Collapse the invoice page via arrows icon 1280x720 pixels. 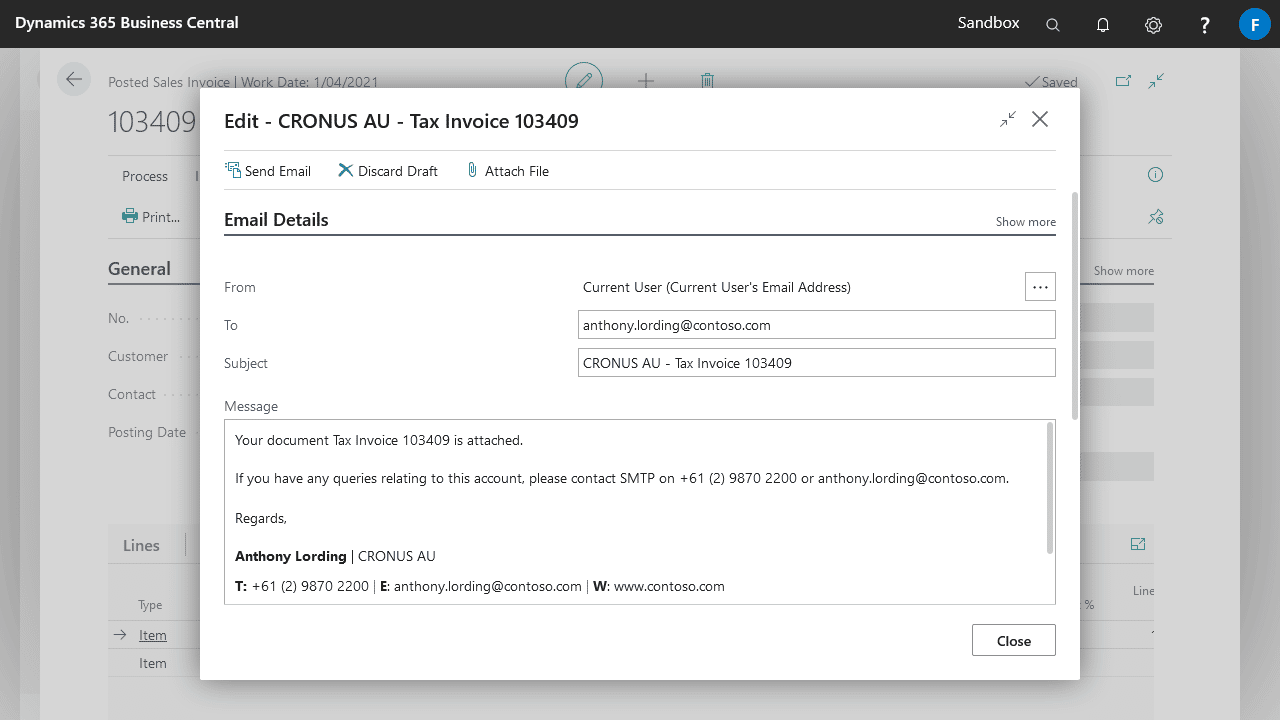(x=1156, y=81)
